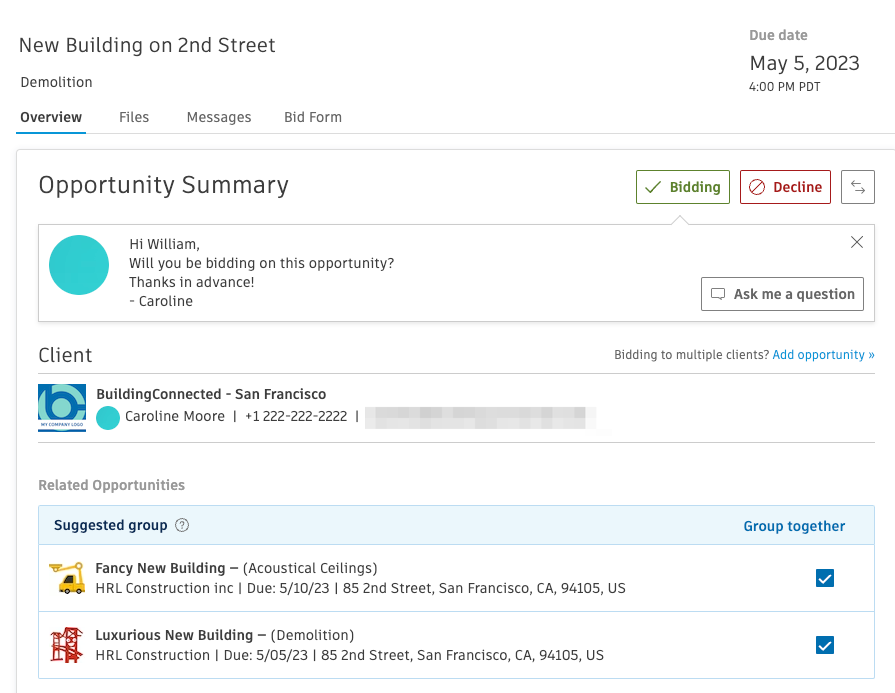Switch to the Messages tab
The width and height of the screenshot is (895, 693).
pos(218,117)
